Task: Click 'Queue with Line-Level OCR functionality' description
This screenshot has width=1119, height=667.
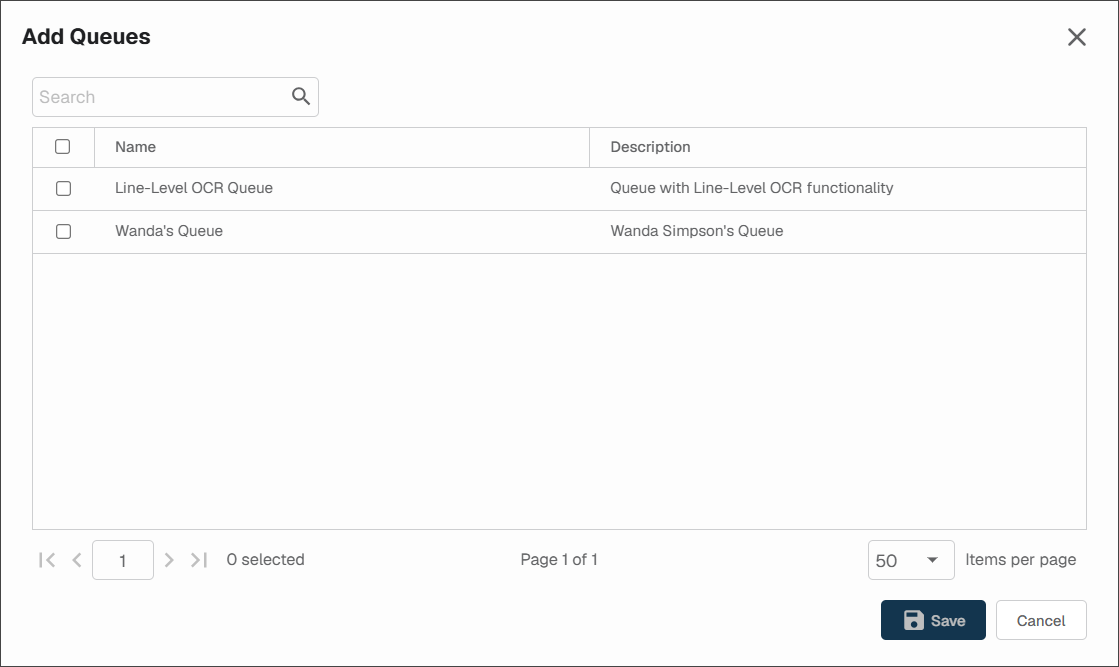Action: [x=751, y=188]
